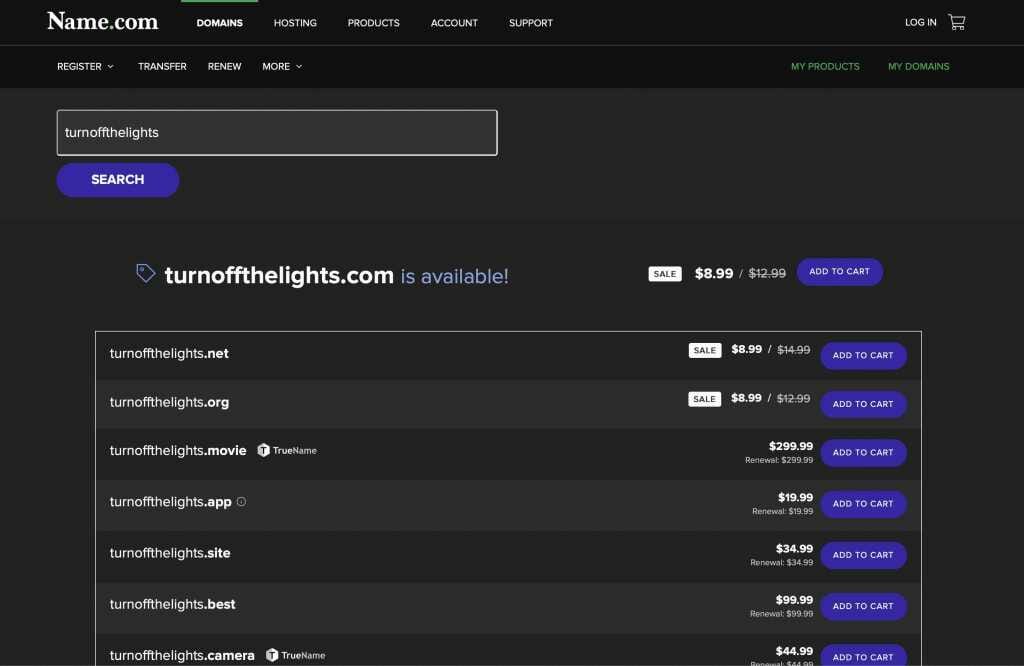Click the SALE badge for .org
The height and width of the screenshot is (666, 1024).
point(705,399)
